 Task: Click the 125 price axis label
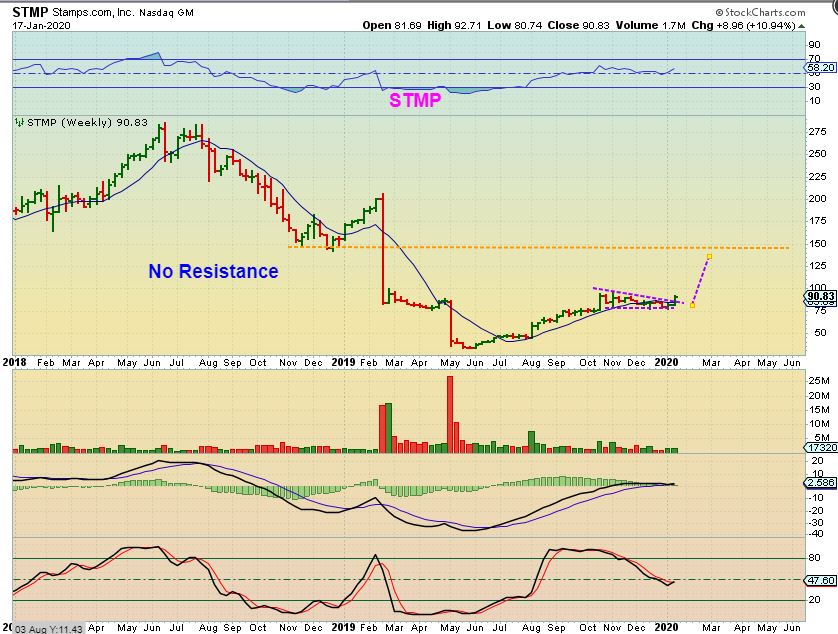(x=817, y=266)
